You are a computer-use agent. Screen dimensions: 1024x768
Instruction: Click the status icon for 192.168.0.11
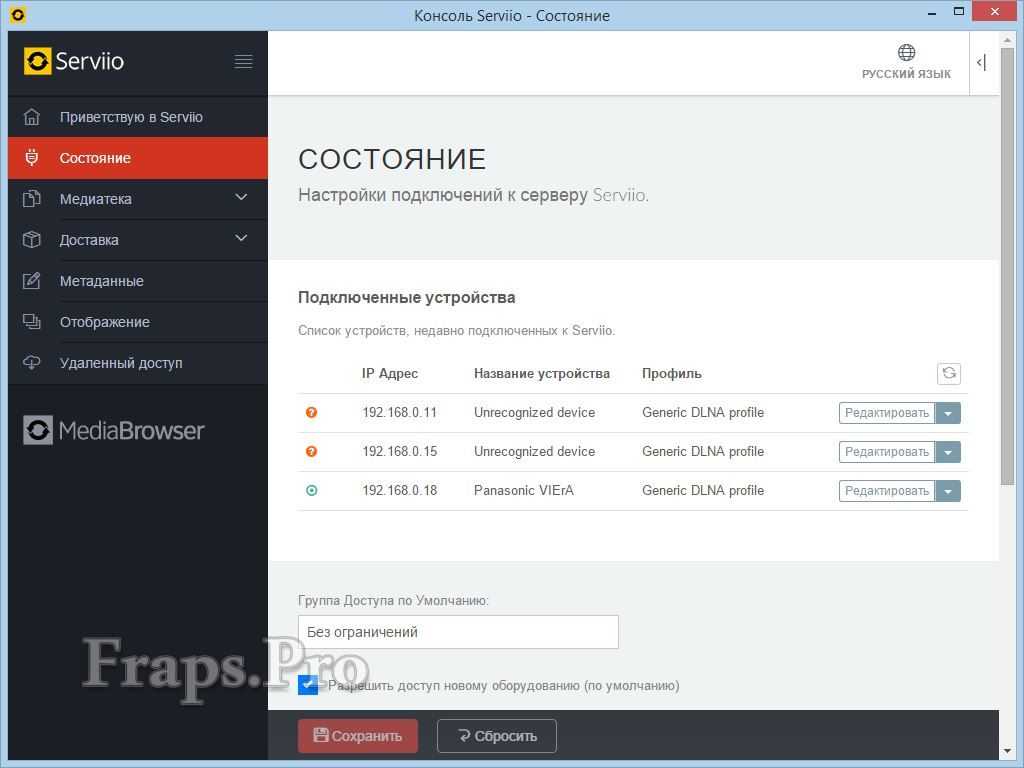pos(312,412)
